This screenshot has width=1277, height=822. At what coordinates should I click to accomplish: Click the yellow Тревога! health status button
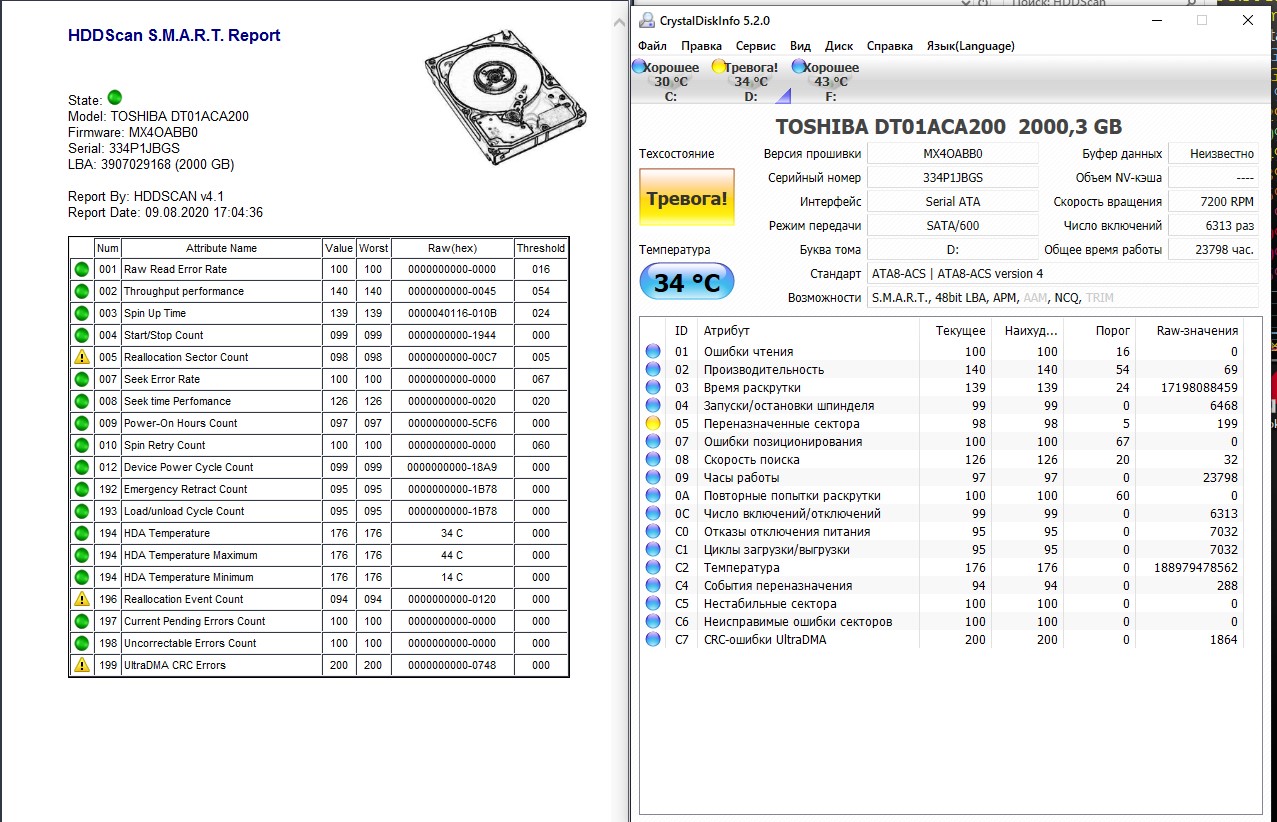(x=687, y=198)
